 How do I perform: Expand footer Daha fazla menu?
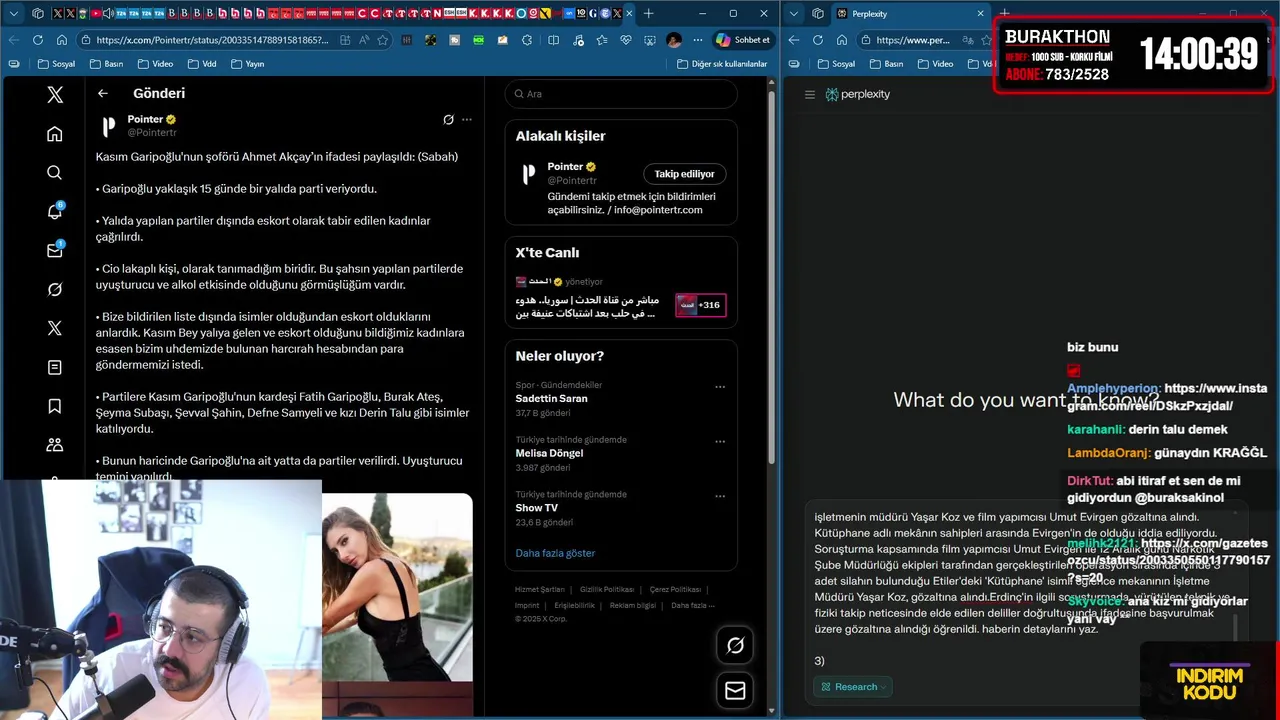692,605
